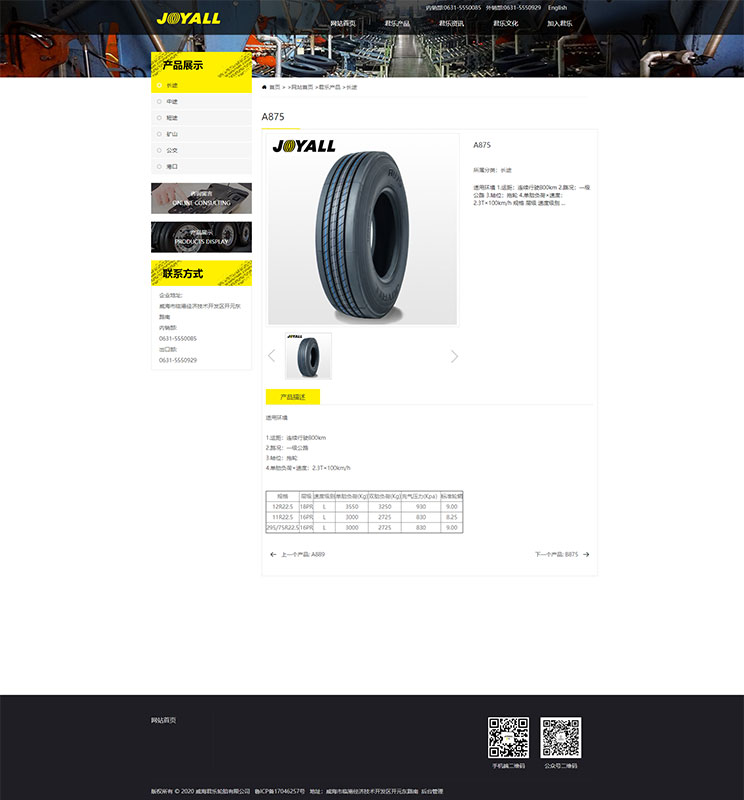This screenshot has height=800, width=744.
Task: Click the home icon in the breadcrumb
Action: click(264, 87)
